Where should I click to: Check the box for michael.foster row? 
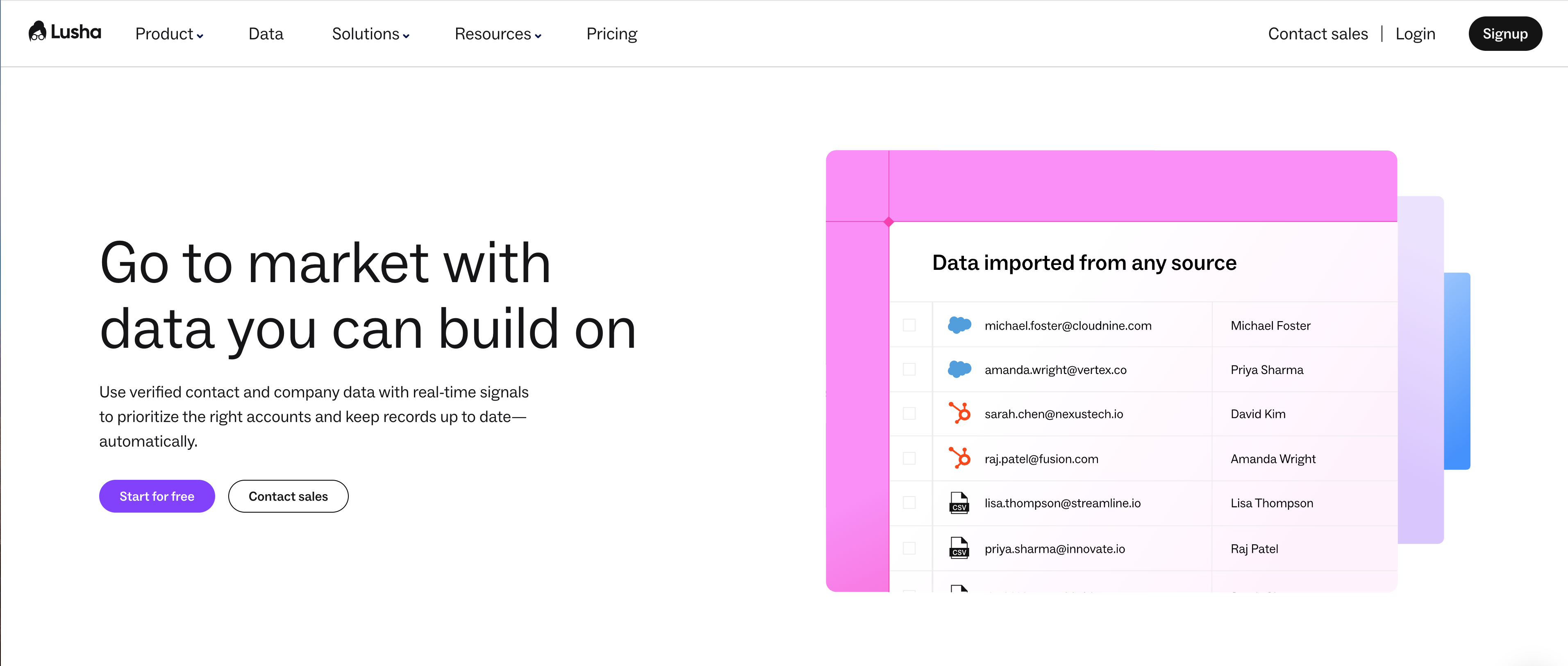pos(909,325)
